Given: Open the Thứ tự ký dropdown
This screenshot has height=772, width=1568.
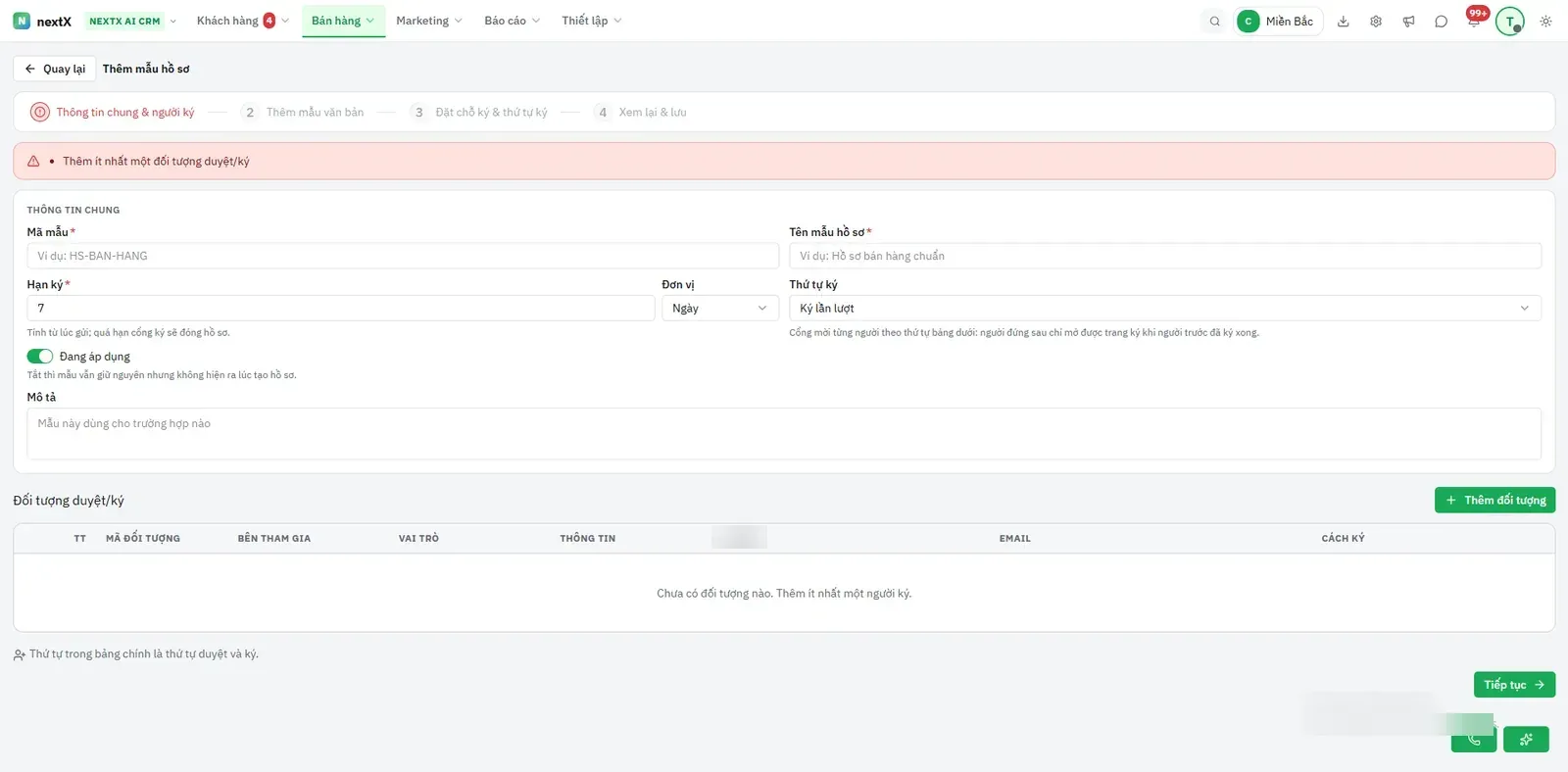Looking at the screenshot, I should [1165, 308].
